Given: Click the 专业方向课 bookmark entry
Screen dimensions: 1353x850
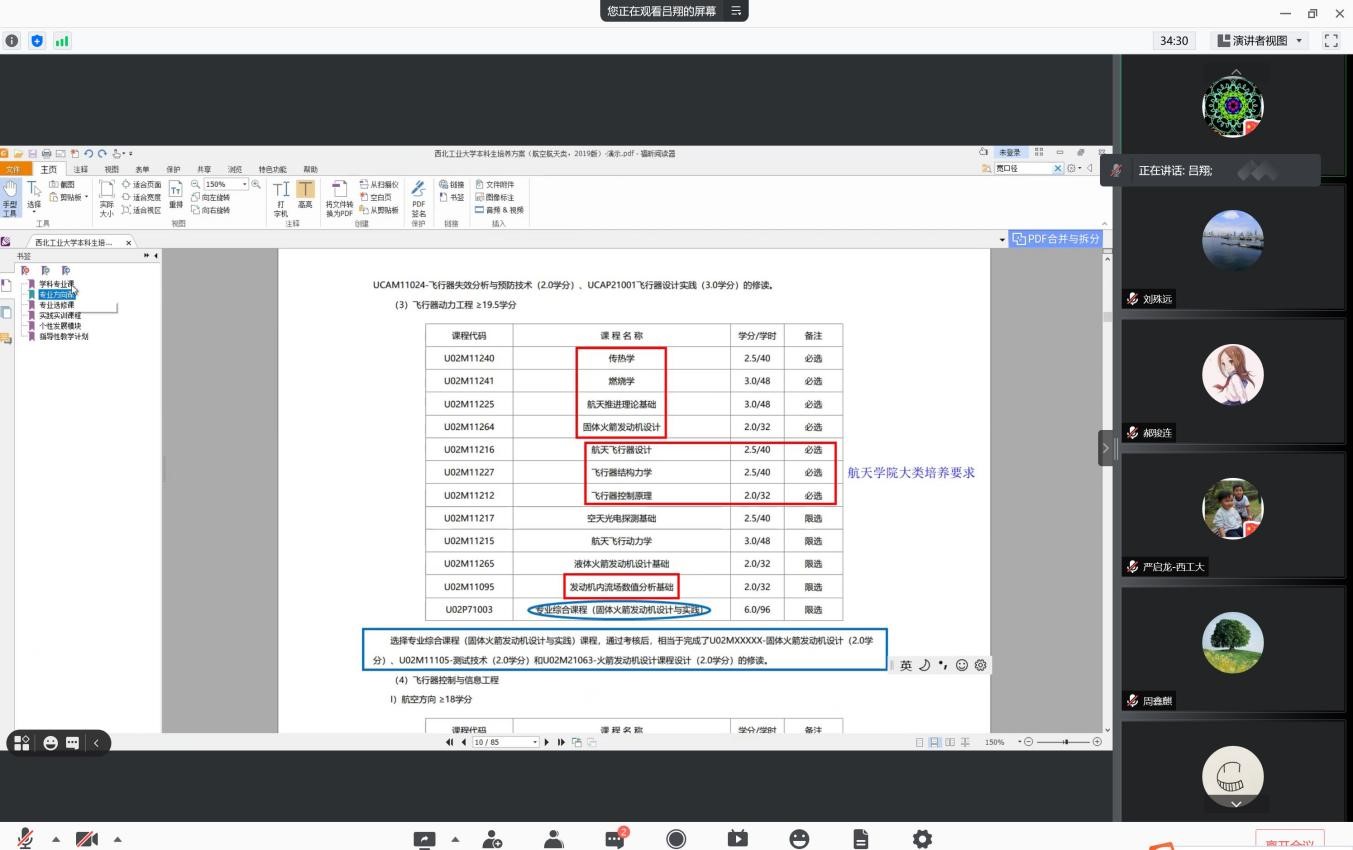Looking at the screenshot, I should 56,295.
